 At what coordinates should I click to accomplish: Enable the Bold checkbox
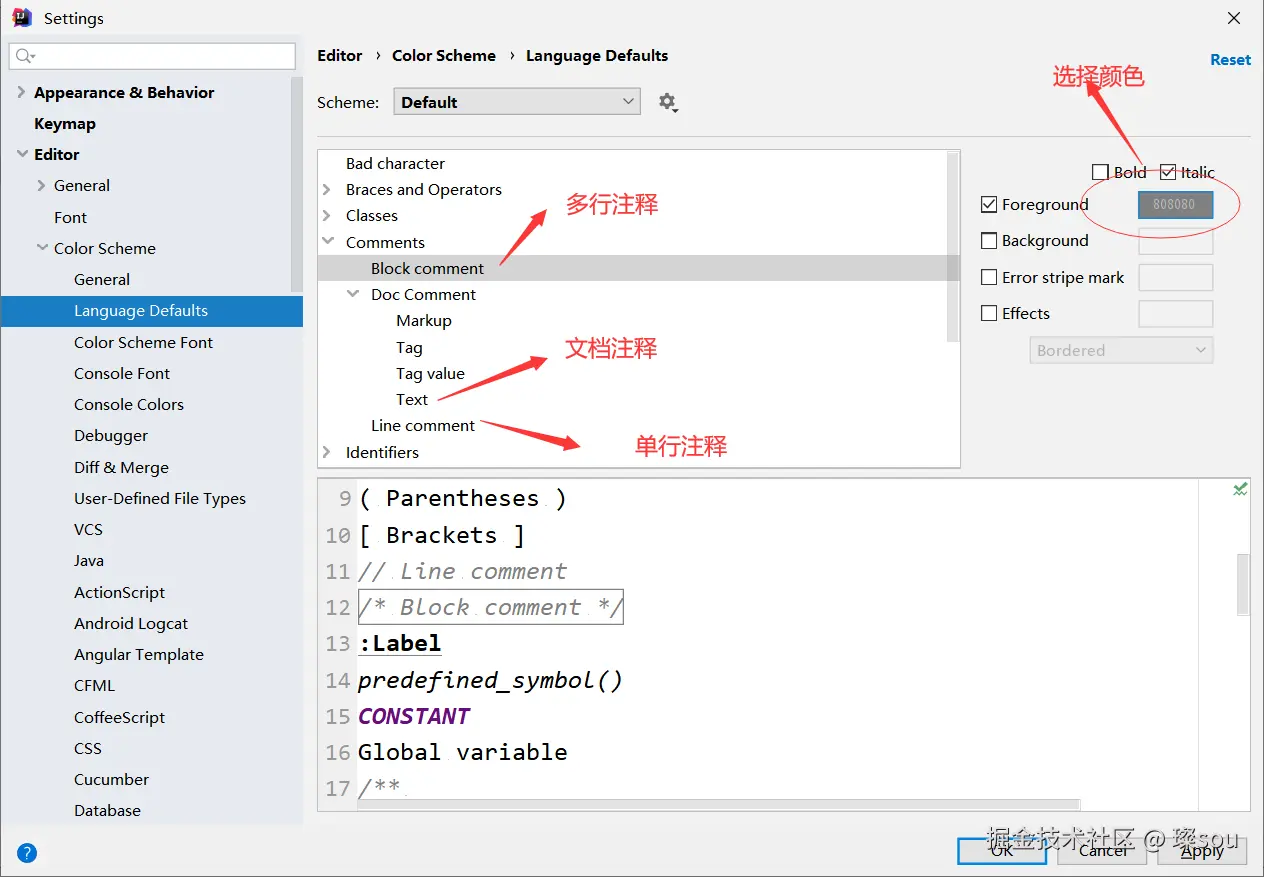pos(1100,172)
